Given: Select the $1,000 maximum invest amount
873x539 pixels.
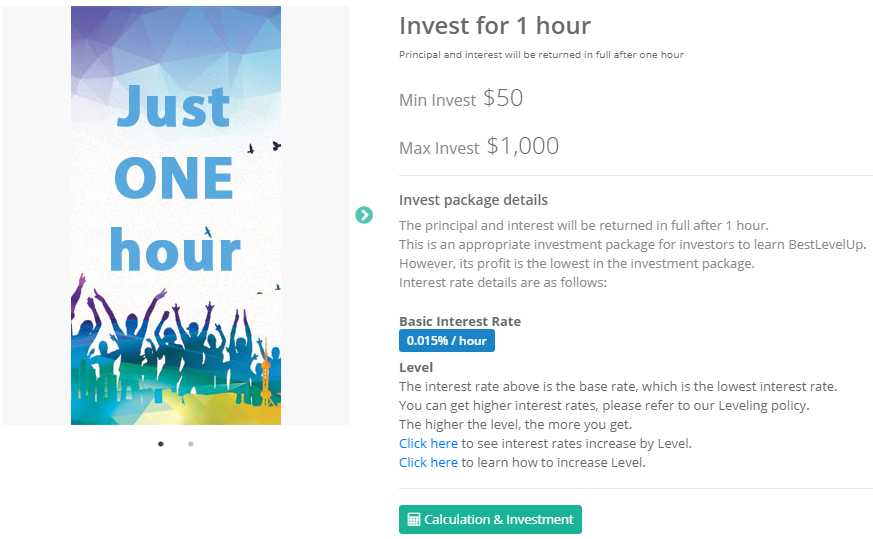Looking at the screenshot, I should (523, 146).
